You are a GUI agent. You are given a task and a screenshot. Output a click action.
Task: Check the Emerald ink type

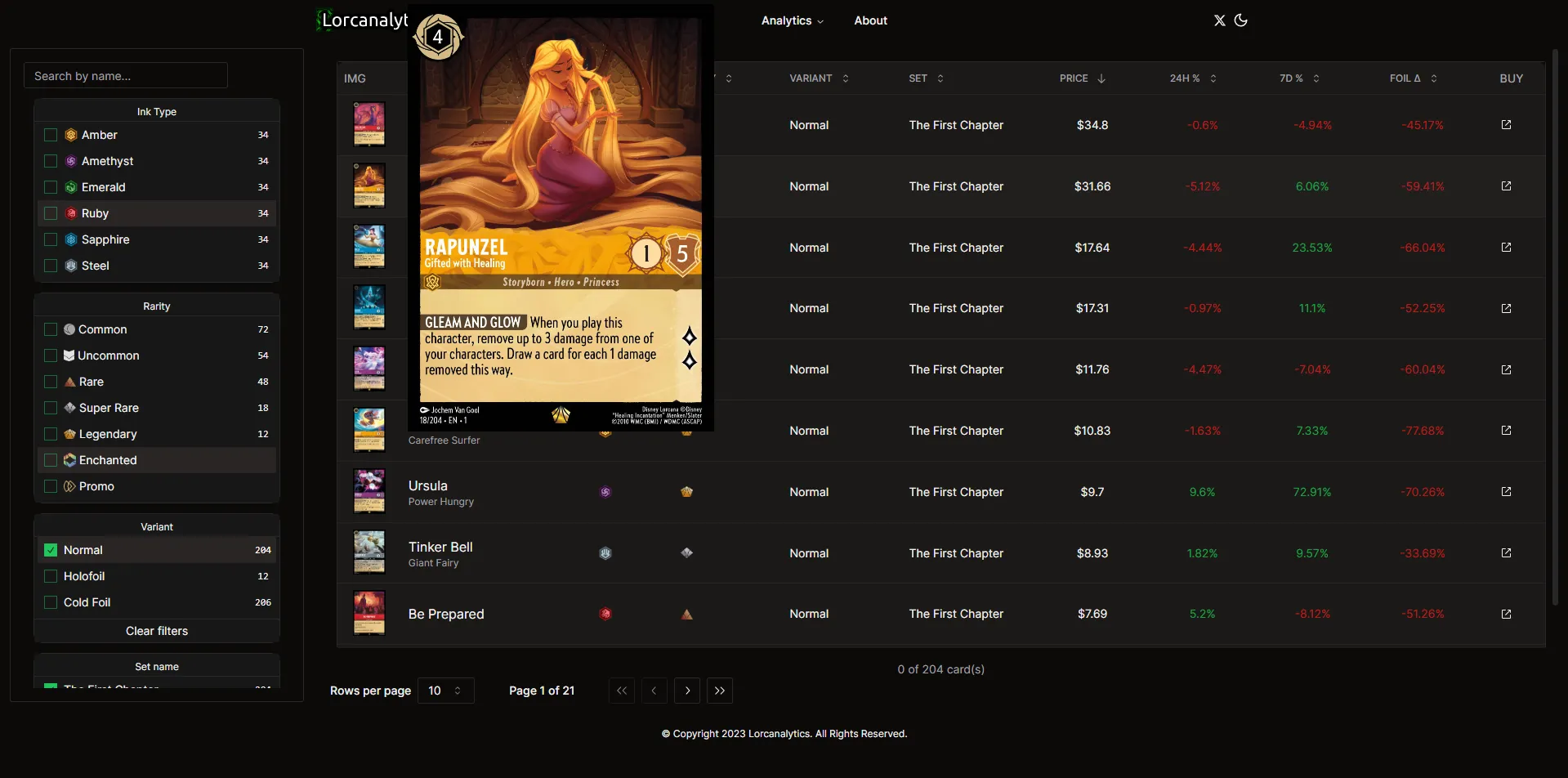point(51,187)
